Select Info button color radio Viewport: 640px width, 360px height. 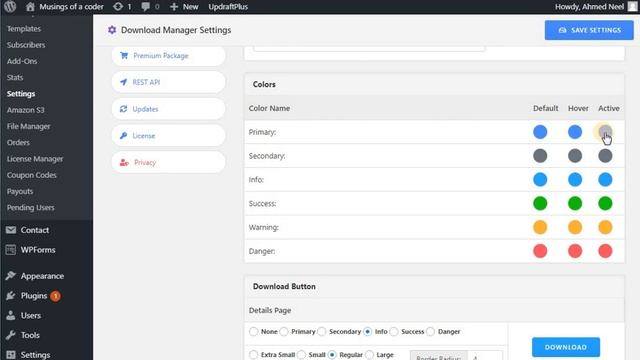coord(368,331)
